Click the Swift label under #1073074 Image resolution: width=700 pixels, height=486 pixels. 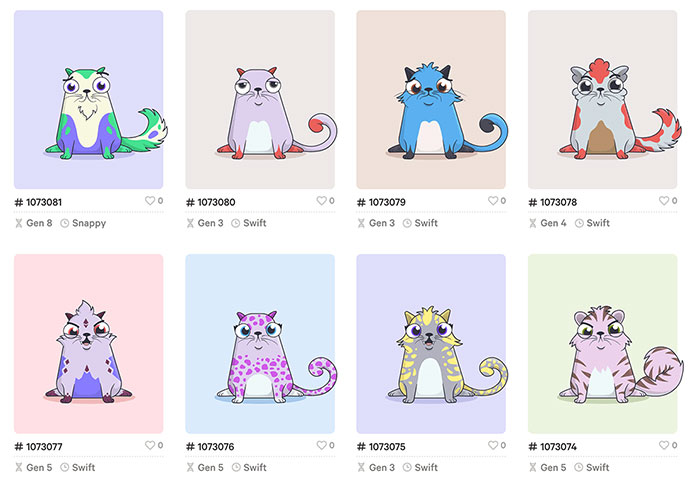[x=597, y=467]
